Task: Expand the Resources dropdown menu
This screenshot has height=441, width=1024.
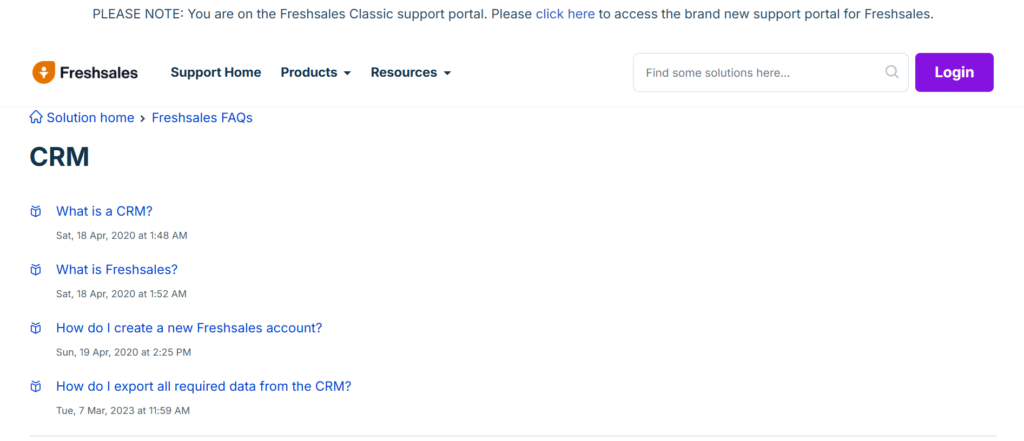Action: click(x=410, y=73)
